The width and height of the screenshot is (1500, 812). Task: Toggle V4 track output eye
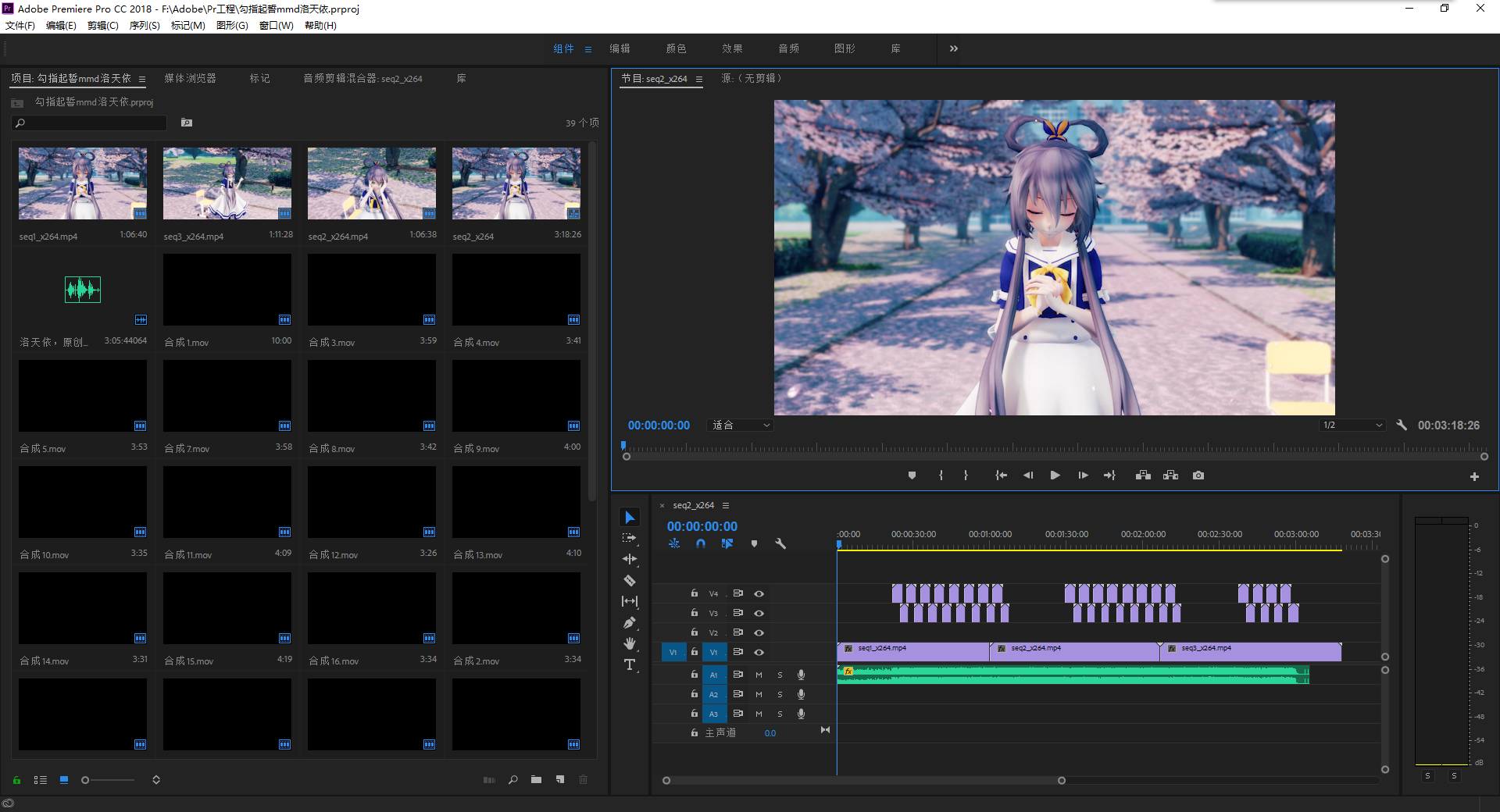click(759, 594)
